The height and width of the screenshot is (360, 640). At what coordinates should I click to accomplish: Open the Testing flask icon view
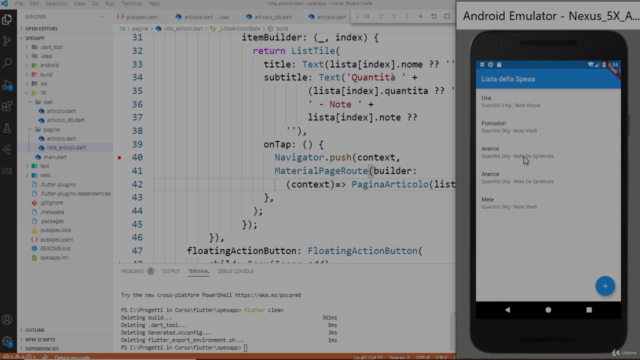pos(7,128)
